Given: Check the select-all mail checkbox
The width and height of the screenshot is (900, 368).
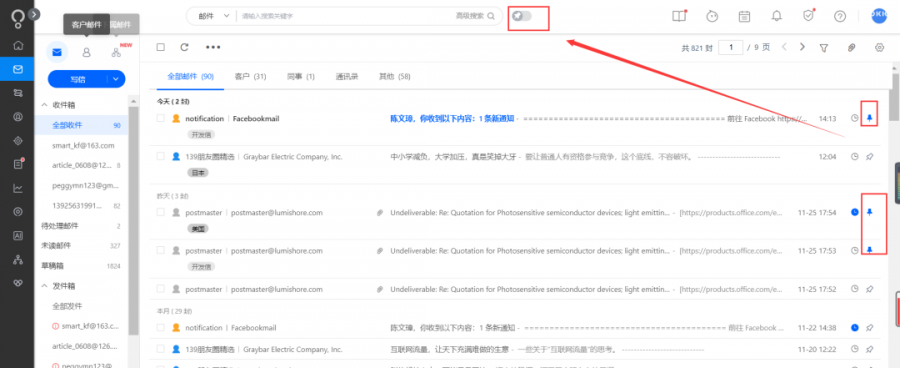Looking at the screenshot, I should click(x=161, y=48).
